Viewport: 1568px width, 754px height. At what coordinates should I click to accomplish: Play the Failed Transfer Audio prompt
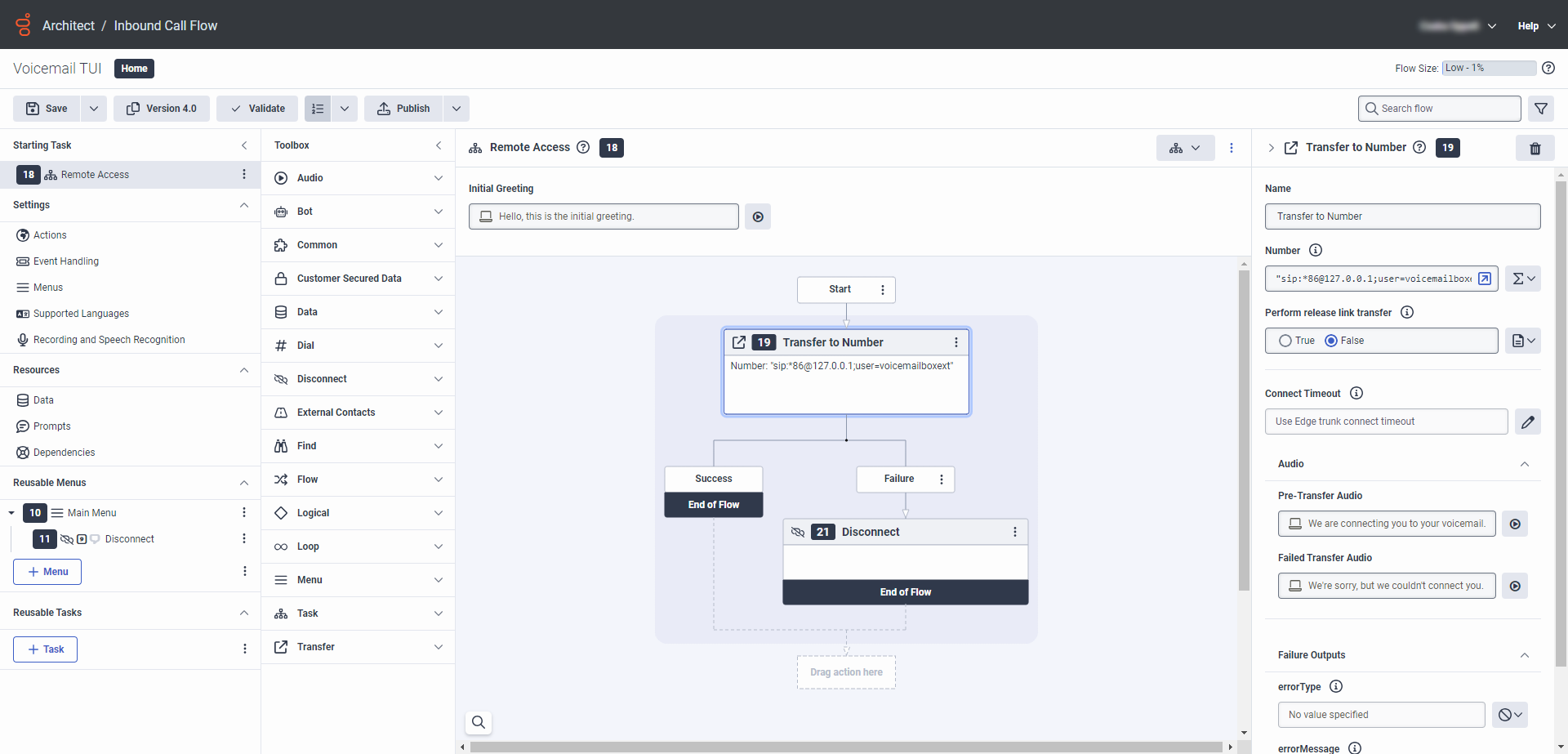[x=1515, y=586]
